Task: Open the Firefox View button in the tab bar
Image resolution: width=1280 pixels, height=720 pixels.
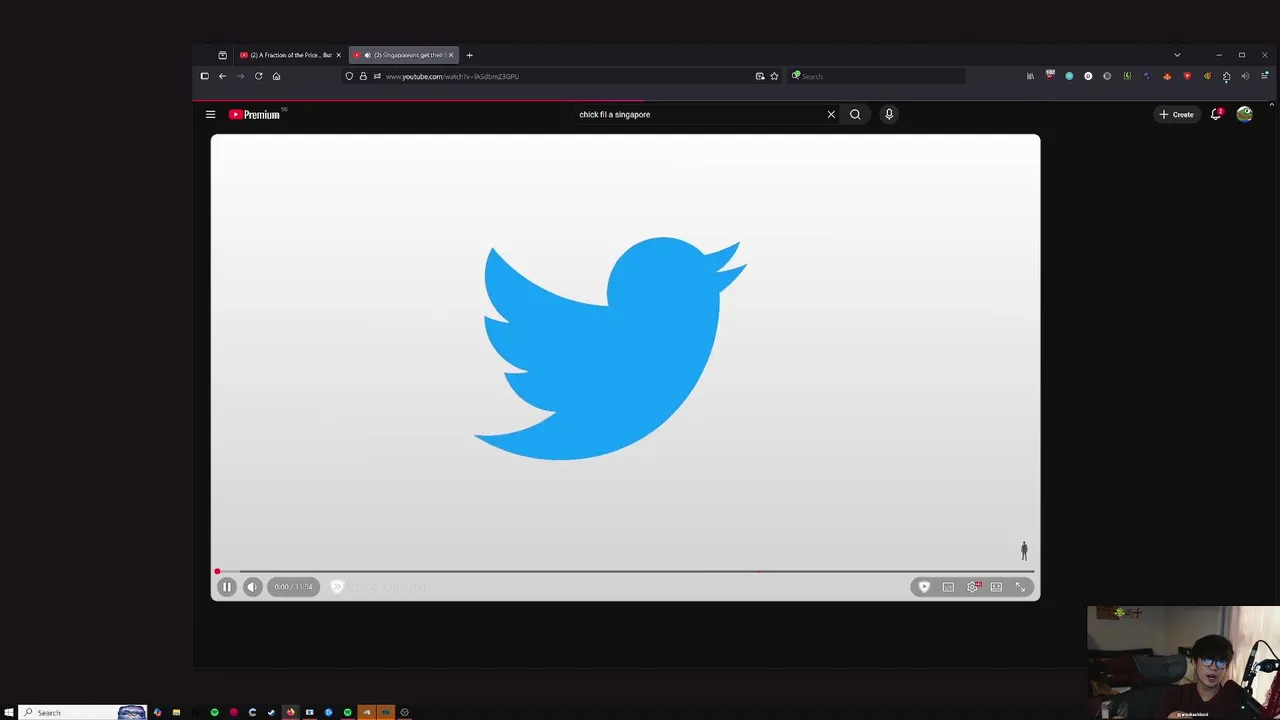Action: (x=222, y=55)
